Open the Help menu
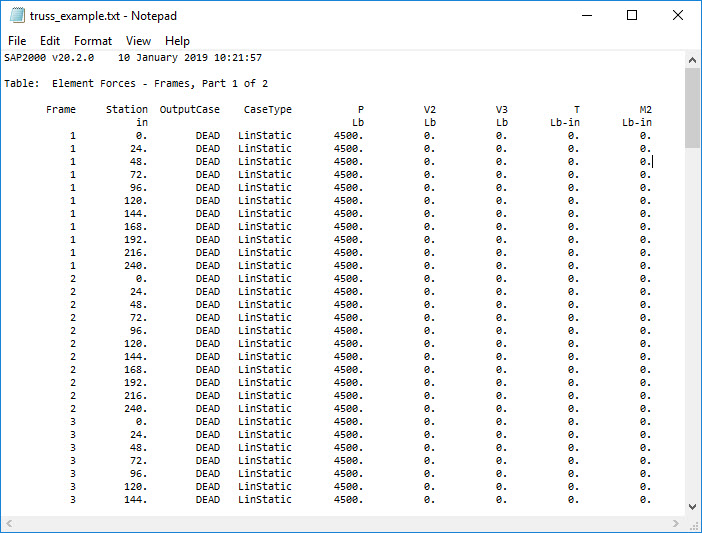The width and height of the screenshot is (702, 533). coord(177,41)
